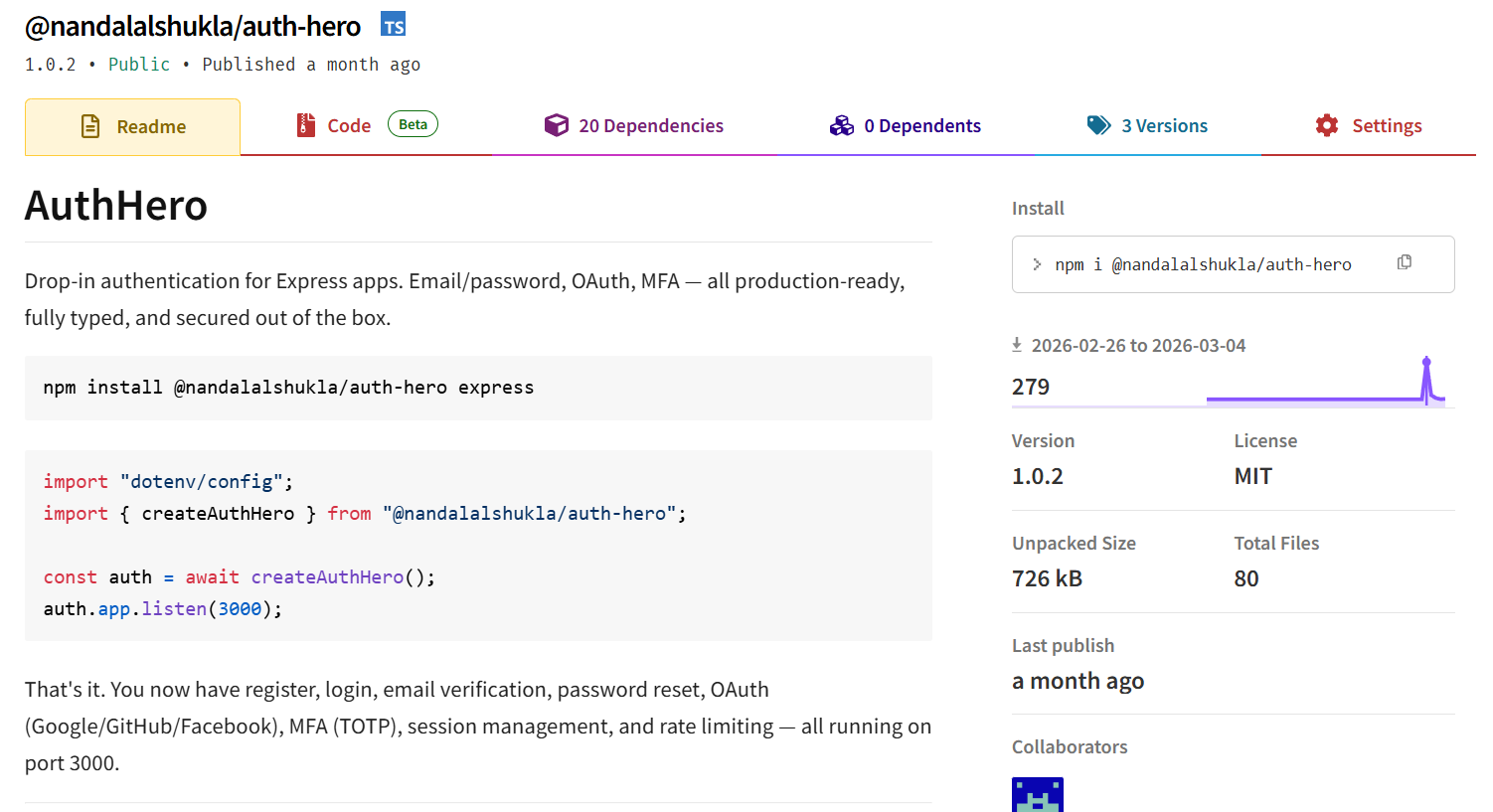Click the TypeScript TS badge icon
The width and height of the screenshot is (1493, 812).
pos(393,25)
